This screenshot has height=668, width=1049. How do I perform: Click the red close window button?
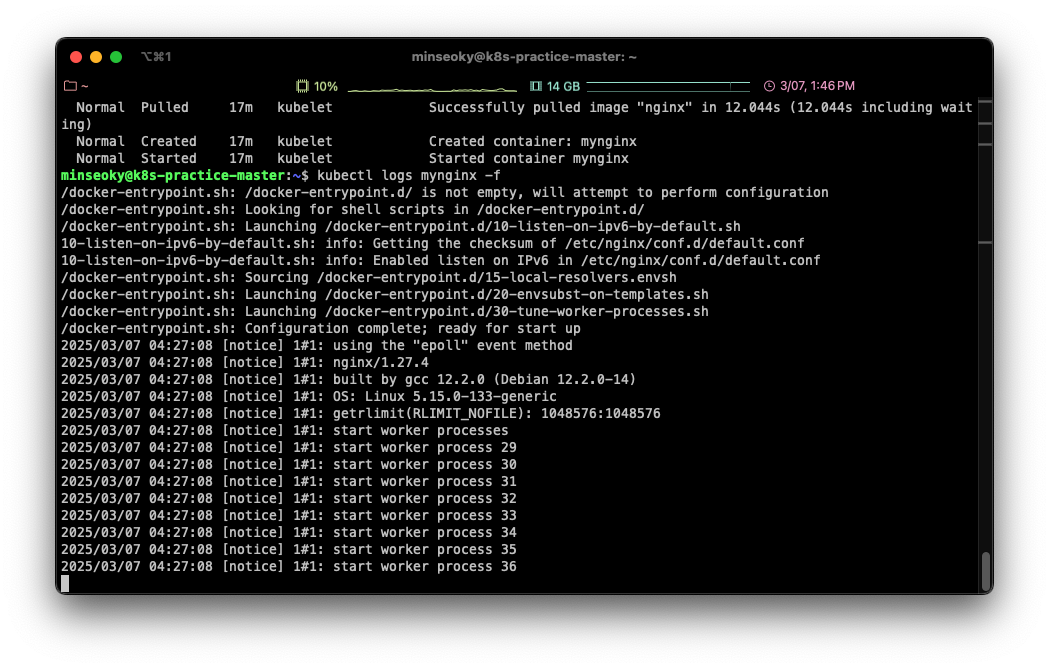(x=76, y=57)
